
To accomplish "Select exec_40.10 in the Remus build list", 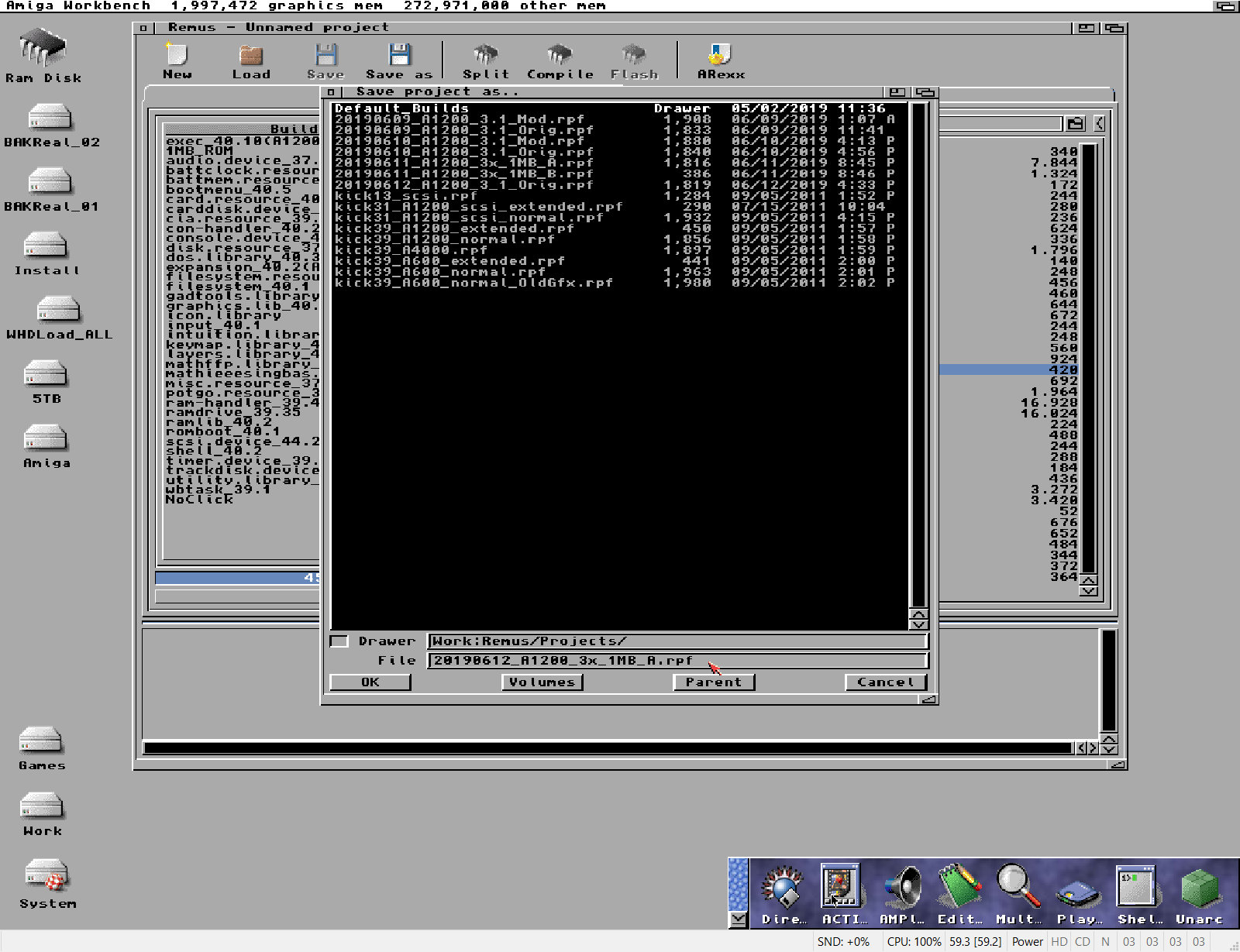I will pos(242,141).
